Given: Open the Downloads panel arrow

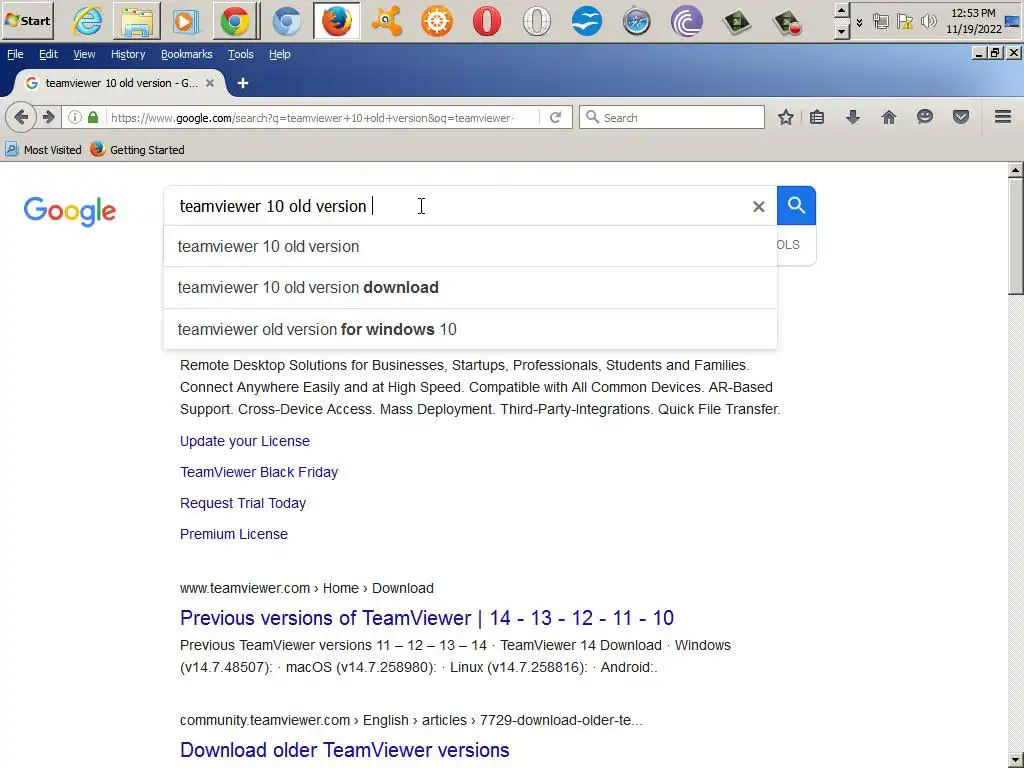Looking at the screenshot, I should click(x=852, y=118).
